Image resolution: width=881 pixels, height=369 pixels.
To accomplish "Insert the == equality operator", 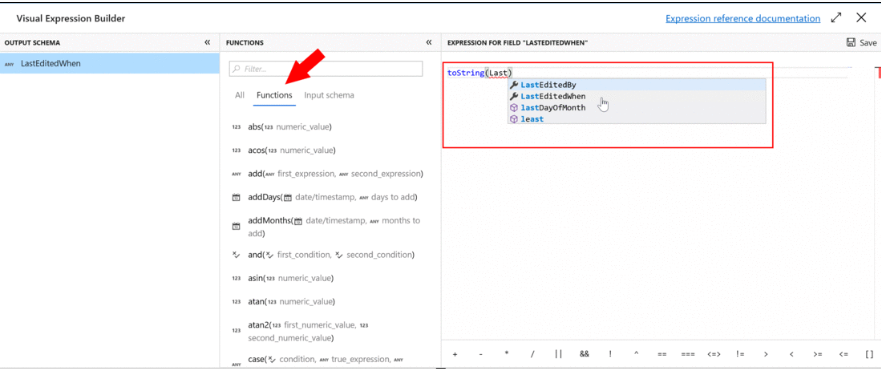I will [x=662, y=354].
